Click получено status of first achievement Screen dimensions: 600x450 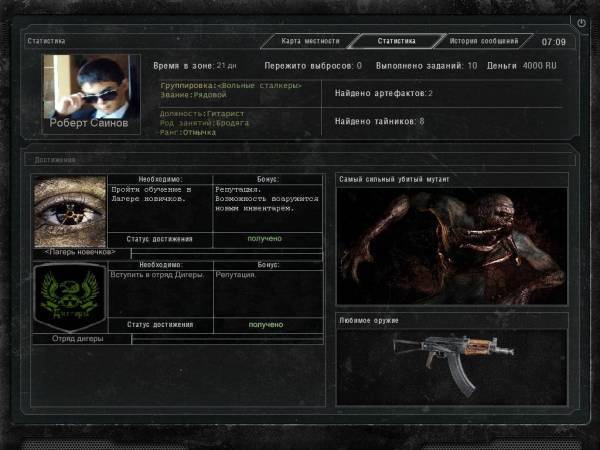265,239
